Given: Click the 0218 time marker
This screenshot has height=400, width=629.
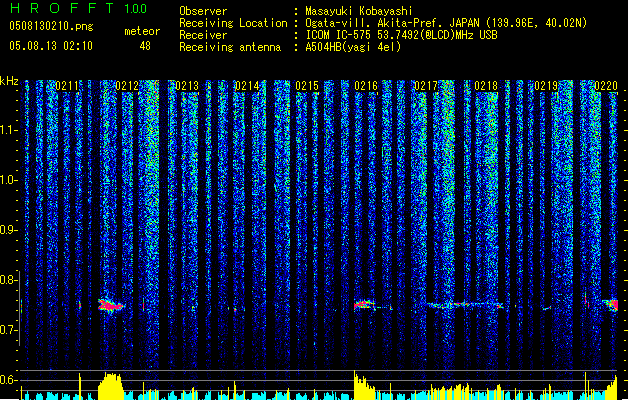Looking at the screenshot, I should pyautogui.click(x=486, y=86).
